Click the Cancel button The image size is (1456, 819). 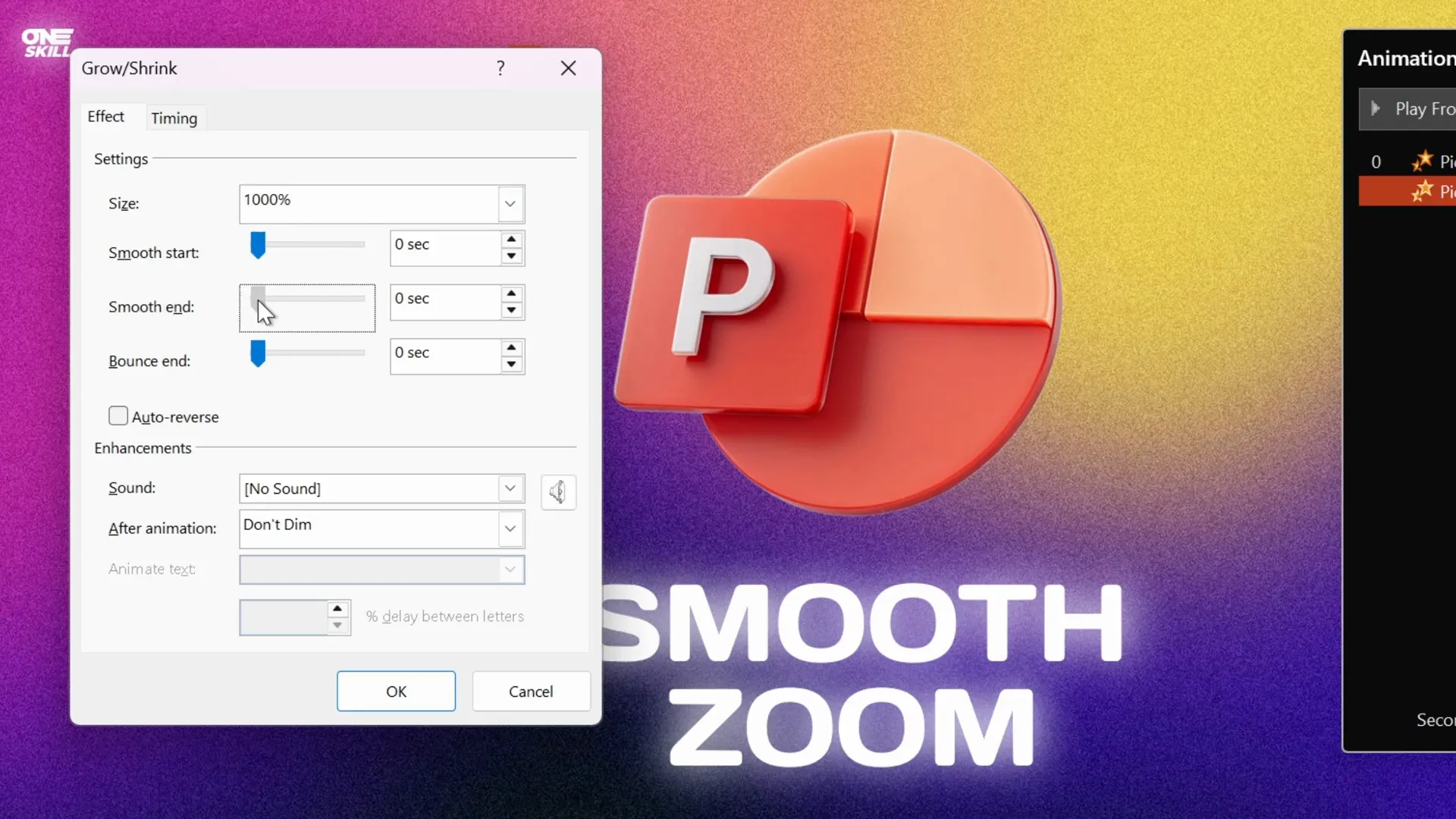coord(531,691)
